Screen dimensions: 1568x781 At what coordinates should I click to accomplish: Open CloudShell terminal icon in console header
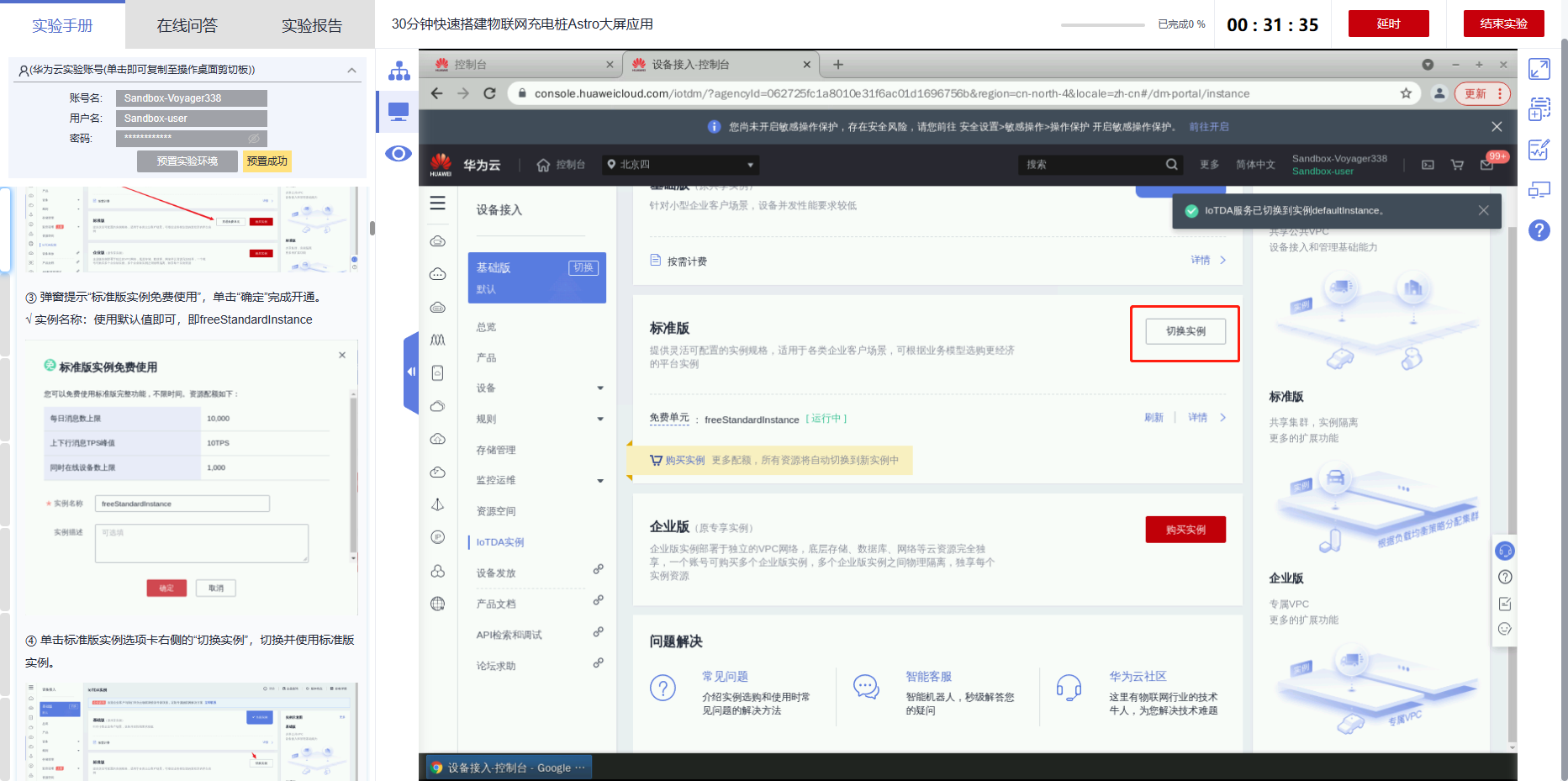click(x=1428, y=165)
